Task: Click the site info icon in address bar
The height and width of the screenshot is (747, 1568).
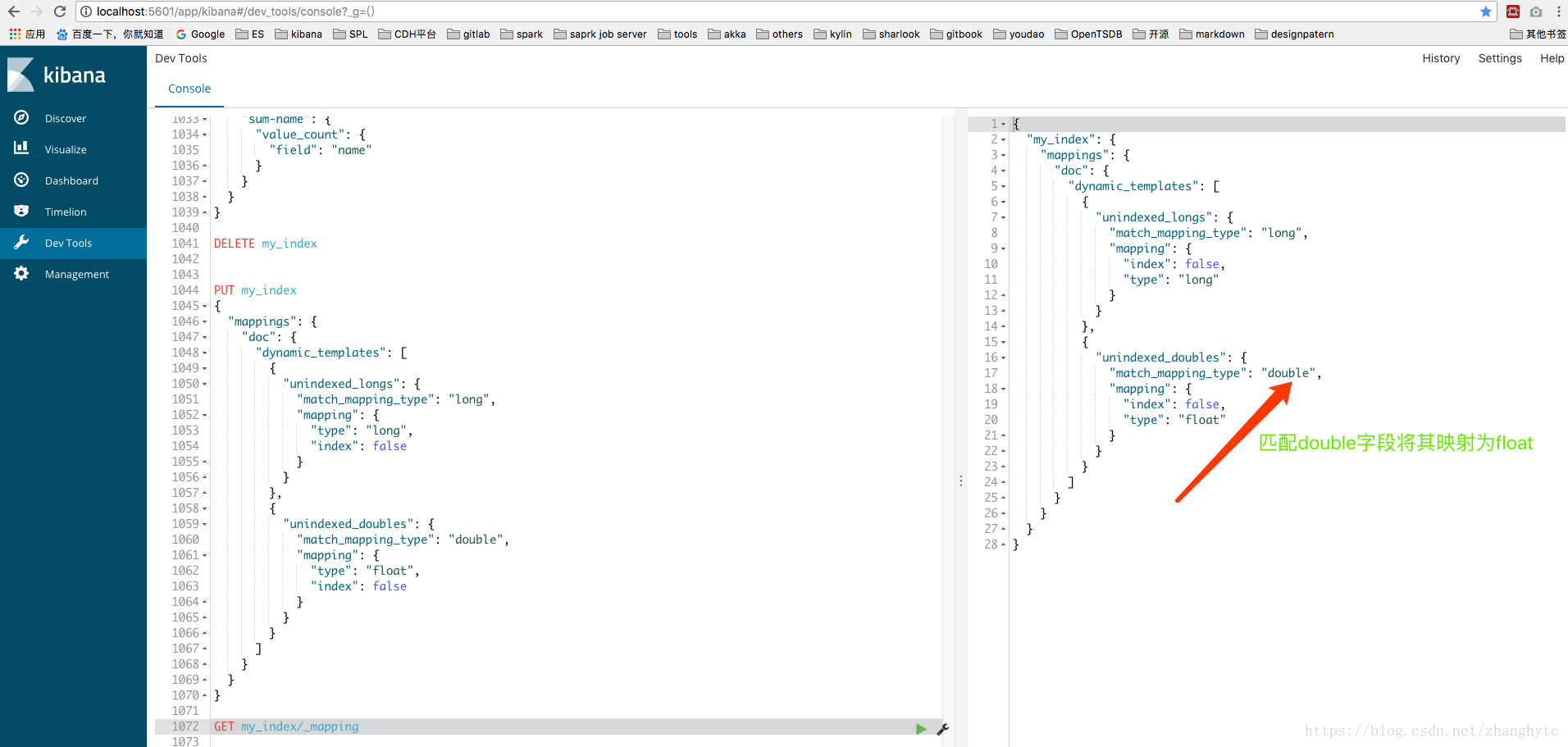Action: coord(86,11)
